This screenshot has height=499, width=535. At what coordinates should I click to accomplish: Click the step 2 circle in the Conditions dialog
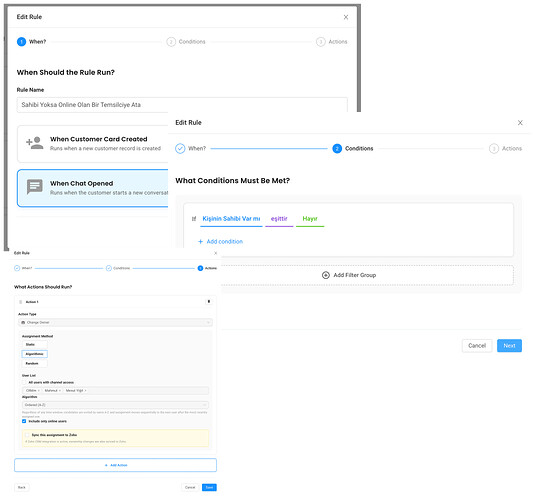(x=337, y=148)
